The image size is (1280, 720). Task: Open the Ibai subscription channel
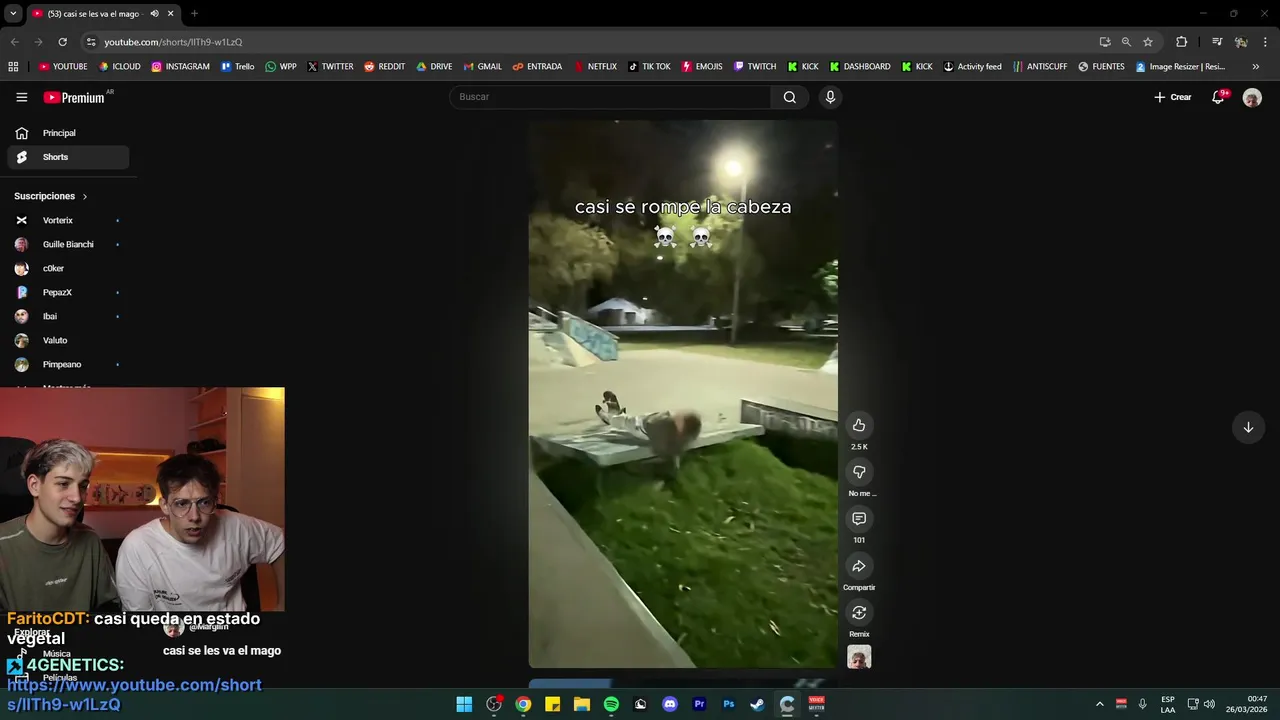coord(68,316)
